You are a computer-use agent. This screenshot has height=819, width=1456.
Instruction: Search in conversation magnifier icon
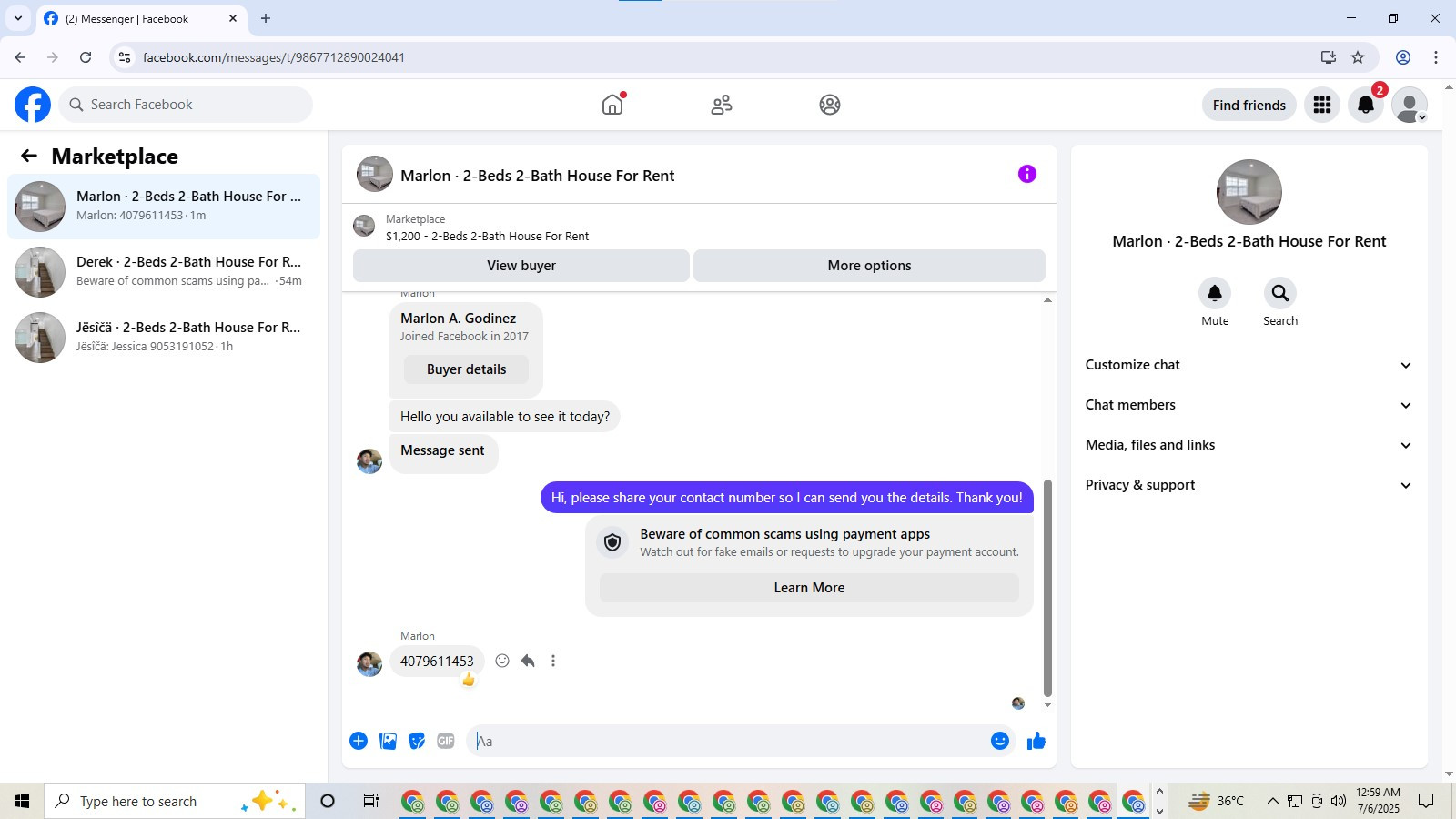click(x=1280, y=293)
